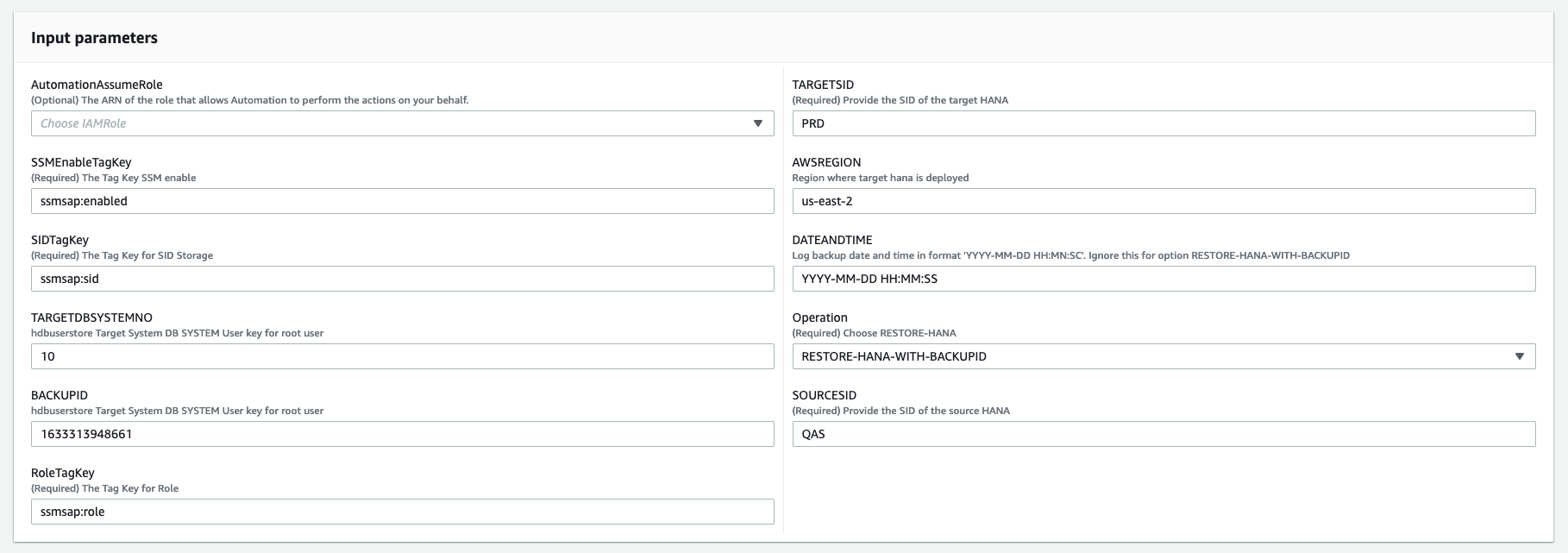The height and width of the screenshot is (553, 1568).
Task: Expand the Operation RESTORE-HANA-WITH-BACKUPID dropdown
Action: [1163, 356]
